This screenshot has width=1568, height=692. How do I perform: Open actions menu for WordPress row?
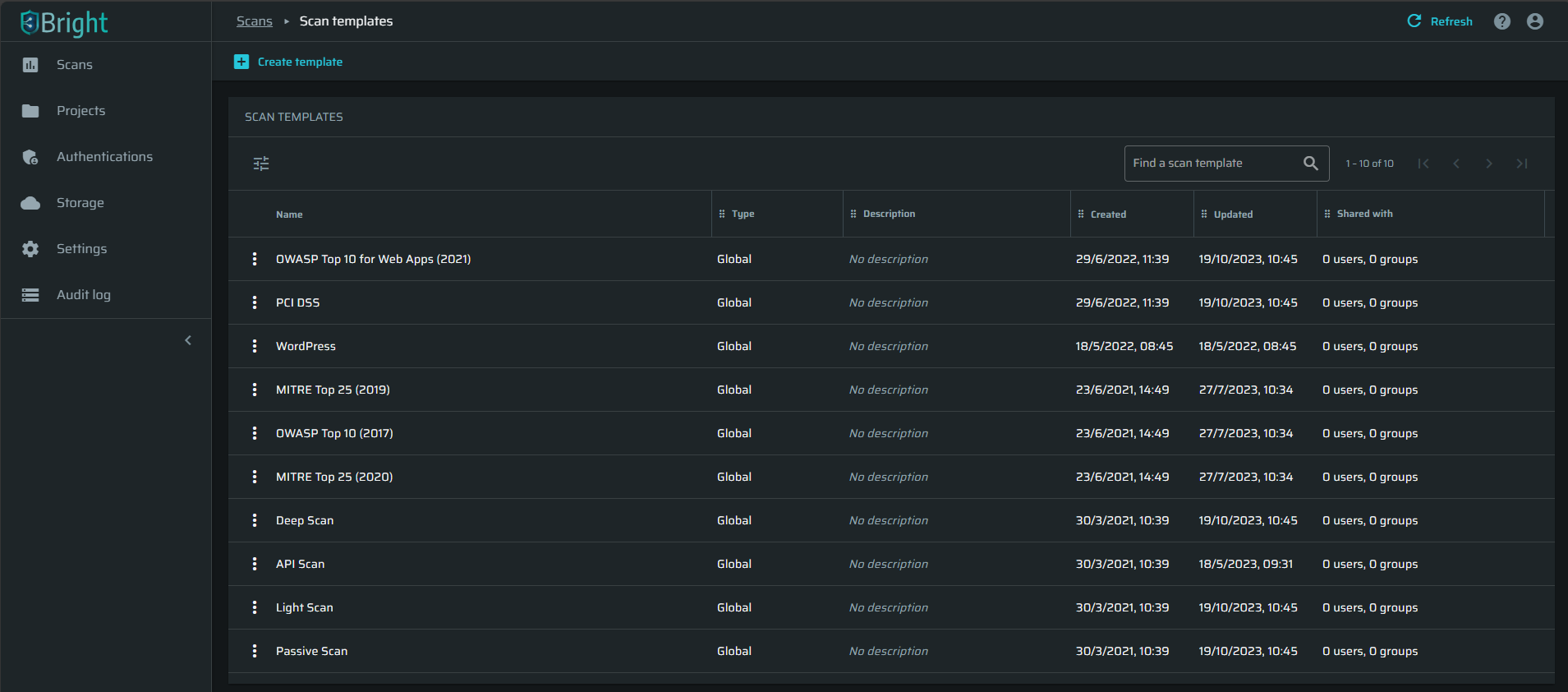coord(255,346)
